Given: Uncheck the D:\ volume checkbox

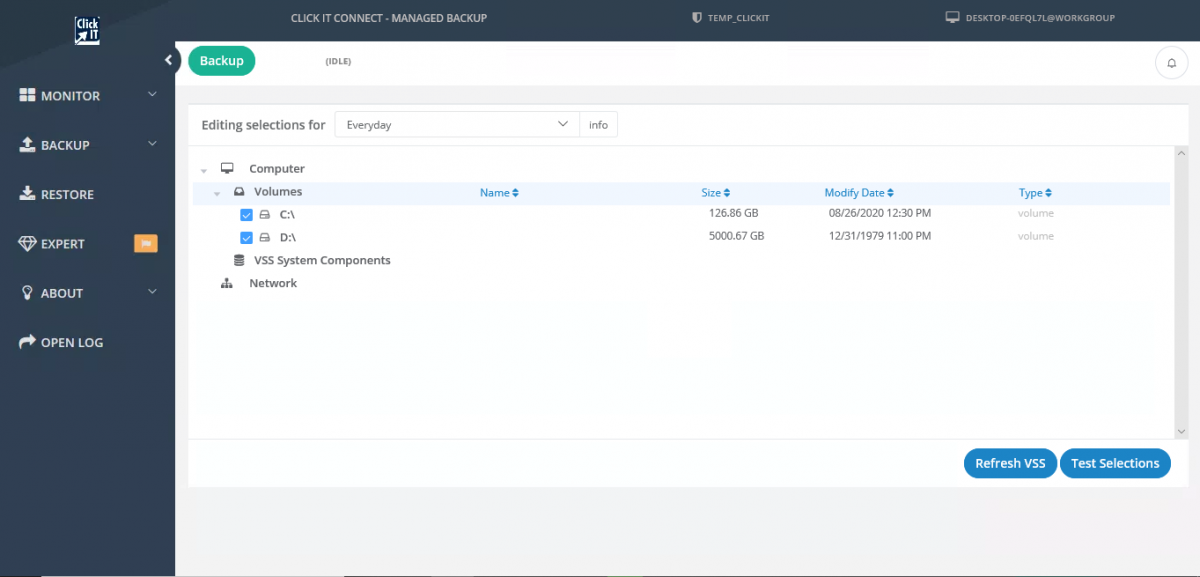Looking at the screenshot, I should click(247, 237).
